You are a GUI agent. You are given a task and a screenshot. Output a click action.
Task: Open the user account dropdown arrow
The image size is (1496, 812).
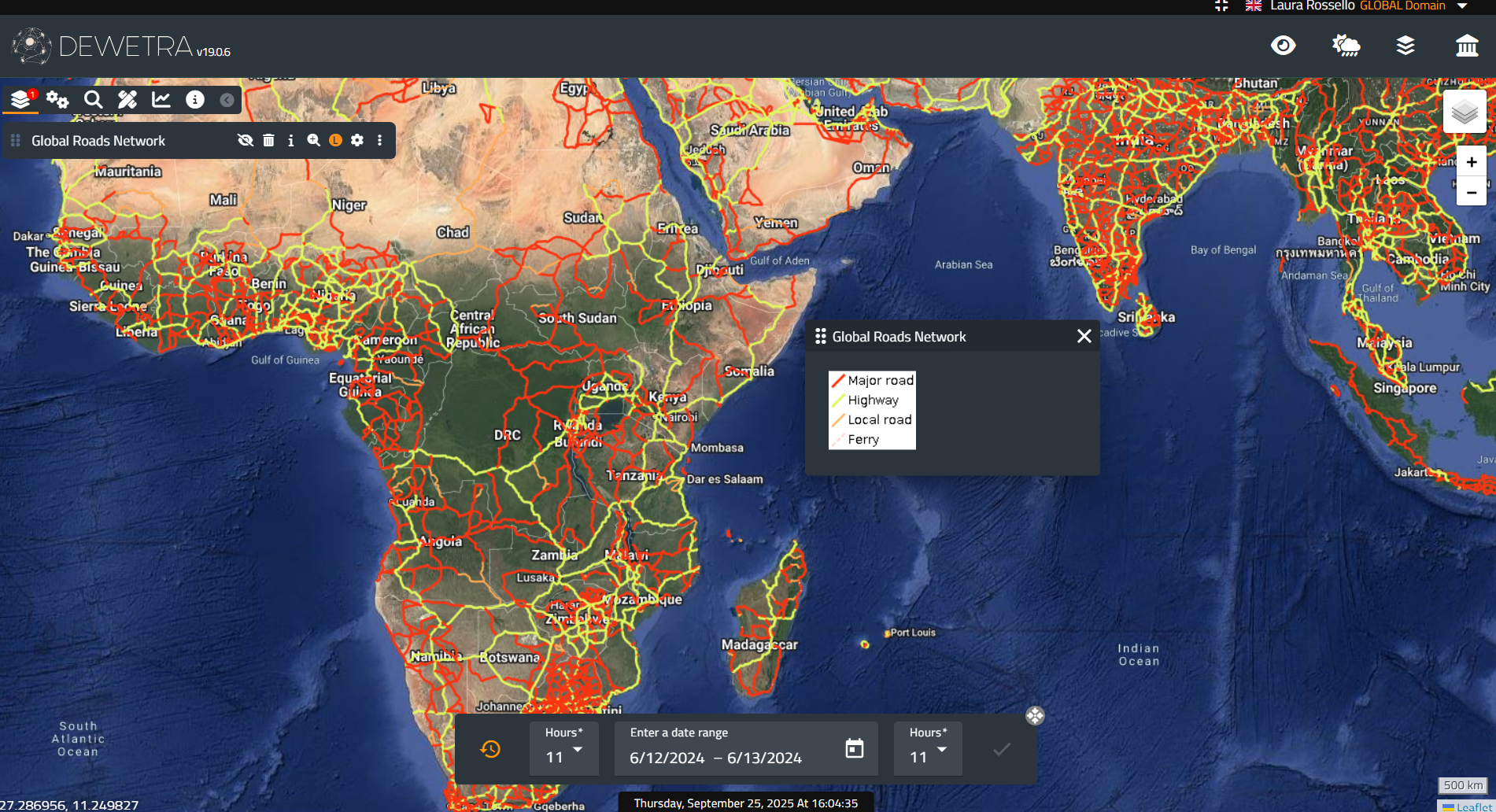[1462, 6]
